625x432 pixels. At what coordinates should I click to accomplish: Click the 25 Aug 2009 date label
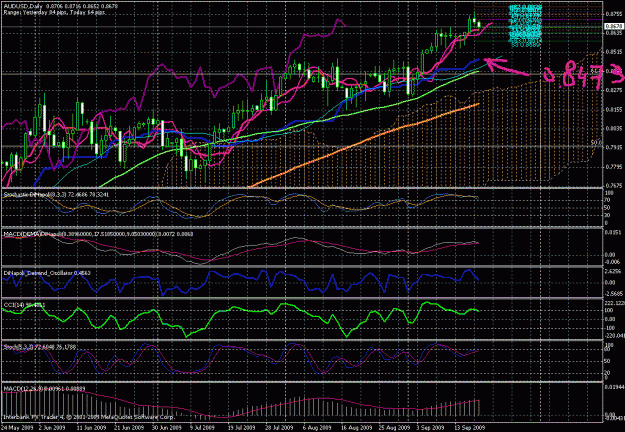pyautogui.click(x=392, y=428)
